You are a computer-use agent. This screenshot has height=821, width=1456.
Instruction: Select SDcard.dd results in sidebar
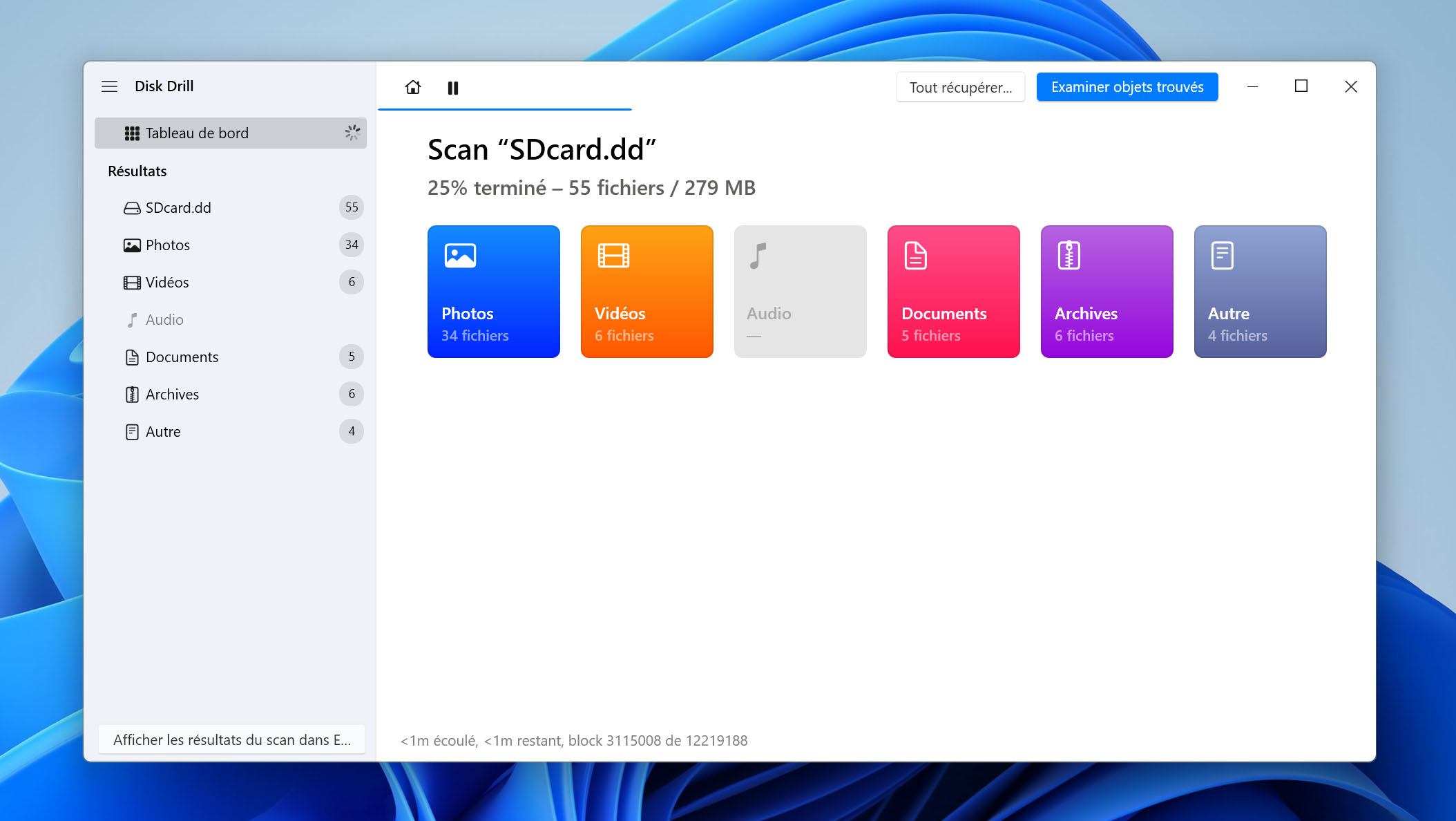[x=231, y=208]
